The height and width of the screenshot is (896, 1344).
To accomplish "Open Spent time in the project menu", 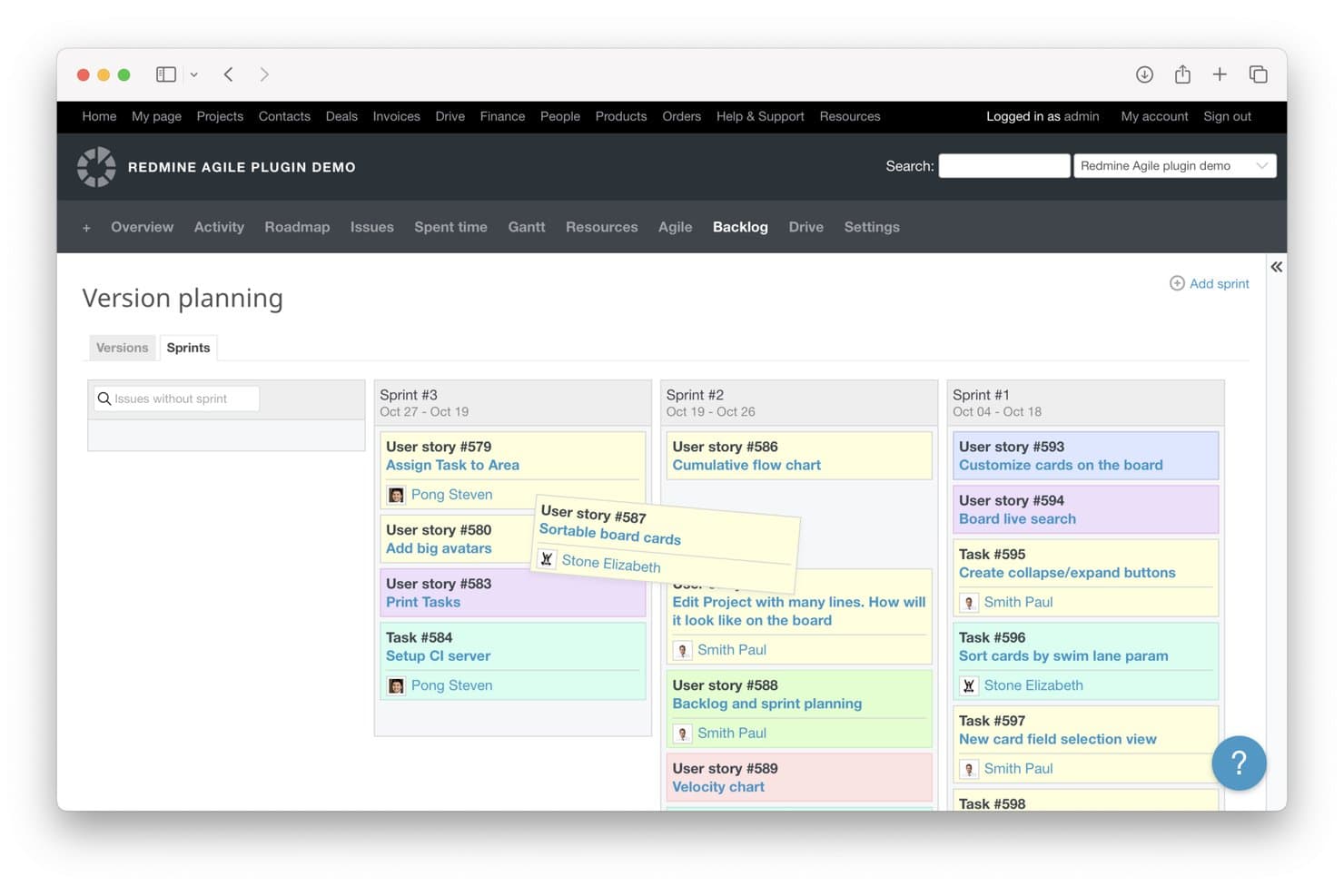I will [450, 227].
